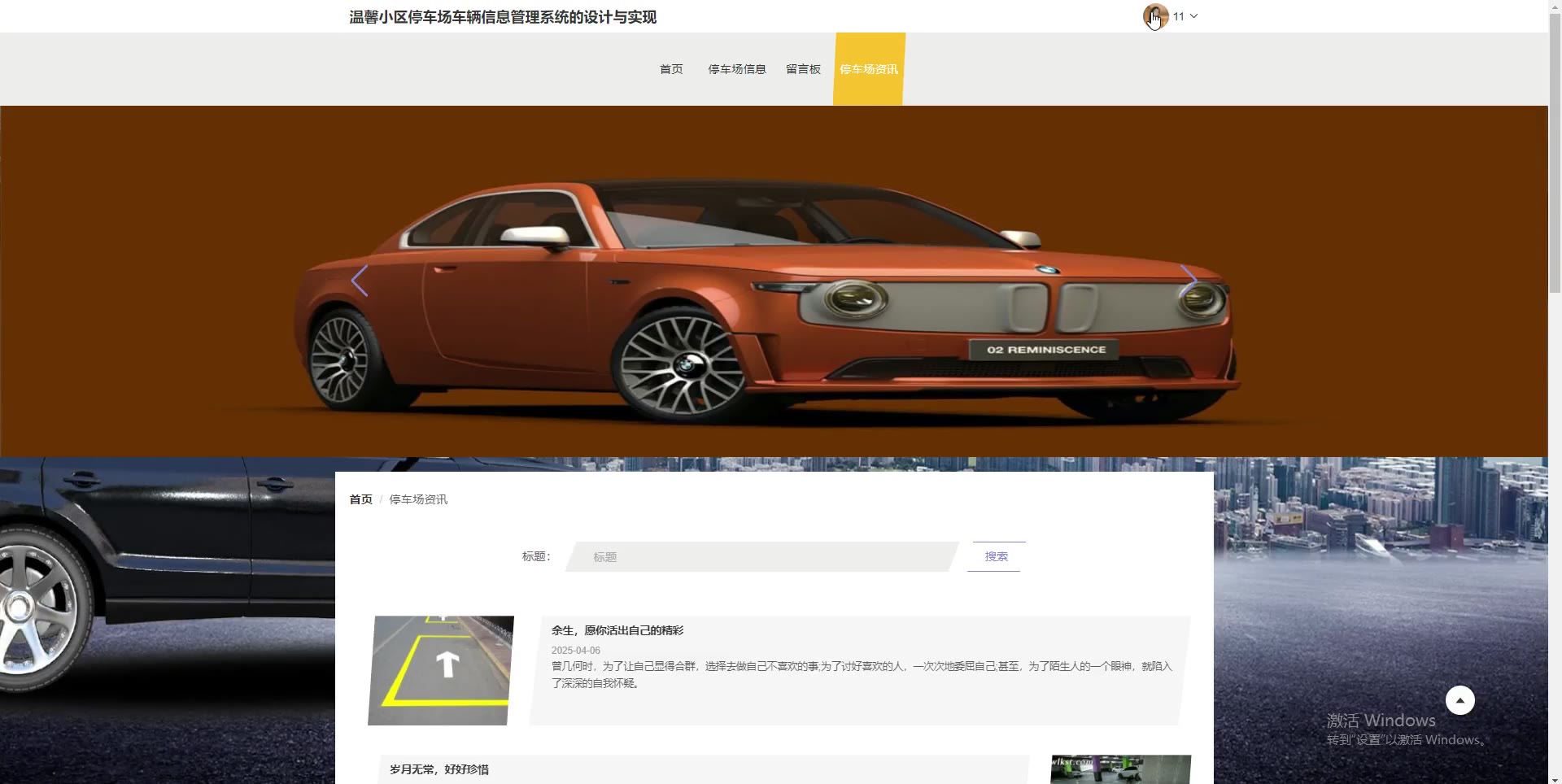Expand the user account dropdown arrow
The width and height of the screenshot is (1562, 784).
(x=1193, y=16)
